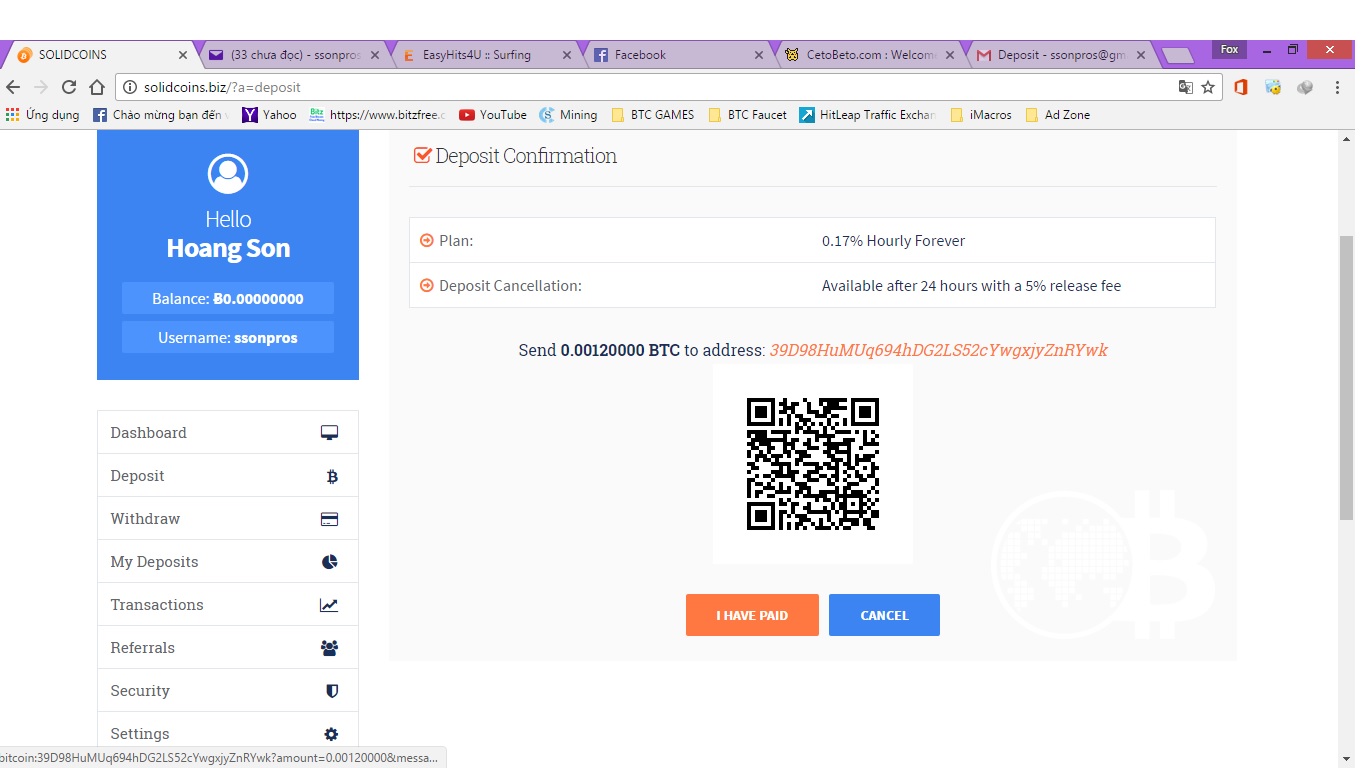The image size is (1364, 768).
Task: Click the page vertical scrollbar thumb
Action: (x=1346, y=376)
